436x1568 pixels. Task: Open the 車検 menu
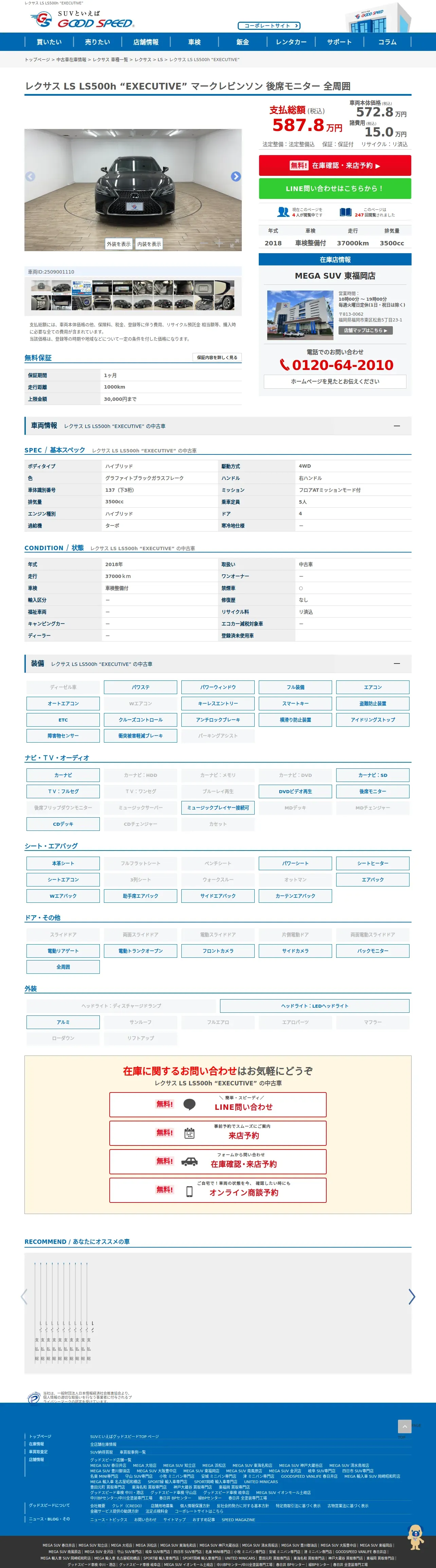coord(194,42)
